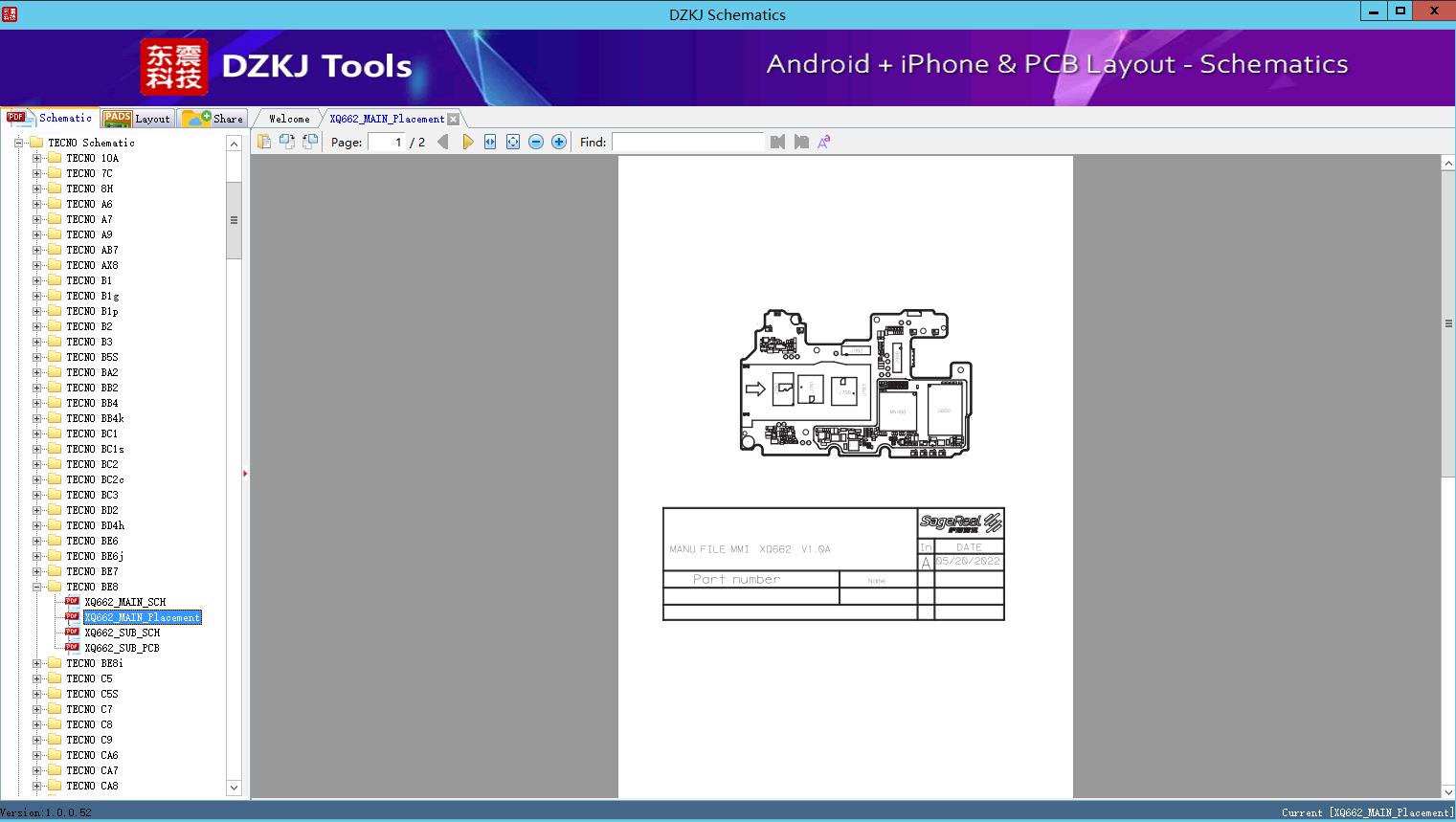Go to the next page
This screenshot has width=1456, height=822.
(467, 142)
